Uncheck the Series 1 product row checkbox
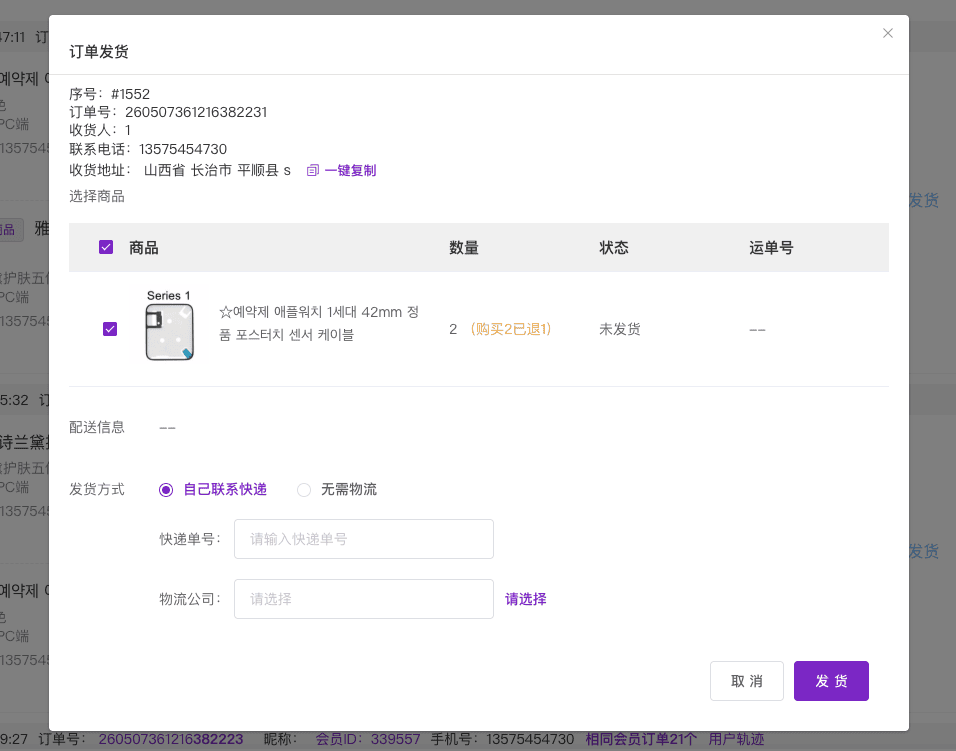The width and height of the screenshot is (956, 751). click(110, 329)
